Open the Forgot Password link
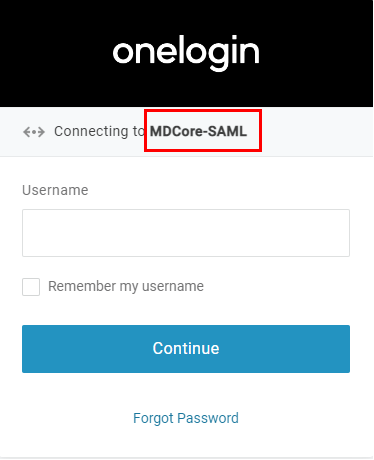 (186, 418)
